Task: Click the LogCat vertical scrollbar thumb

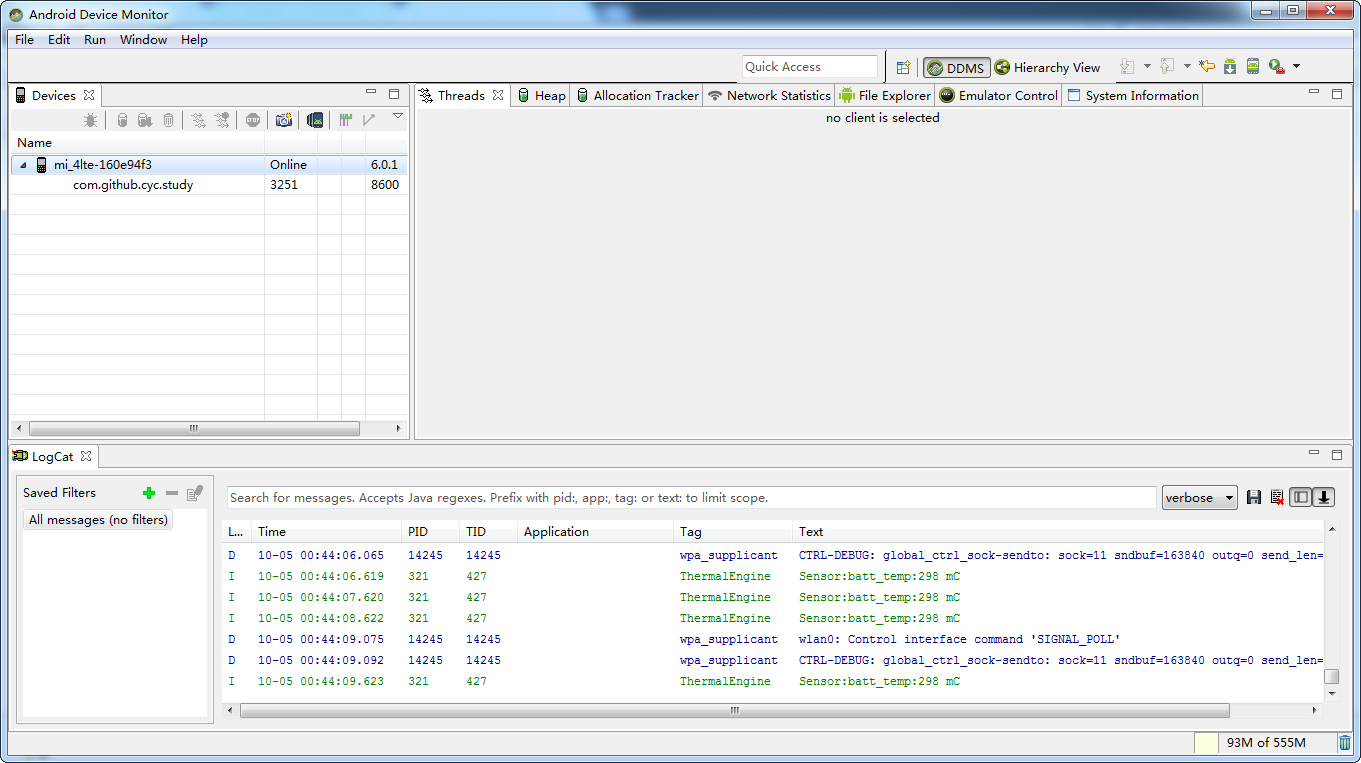Action: point(1331,677)
